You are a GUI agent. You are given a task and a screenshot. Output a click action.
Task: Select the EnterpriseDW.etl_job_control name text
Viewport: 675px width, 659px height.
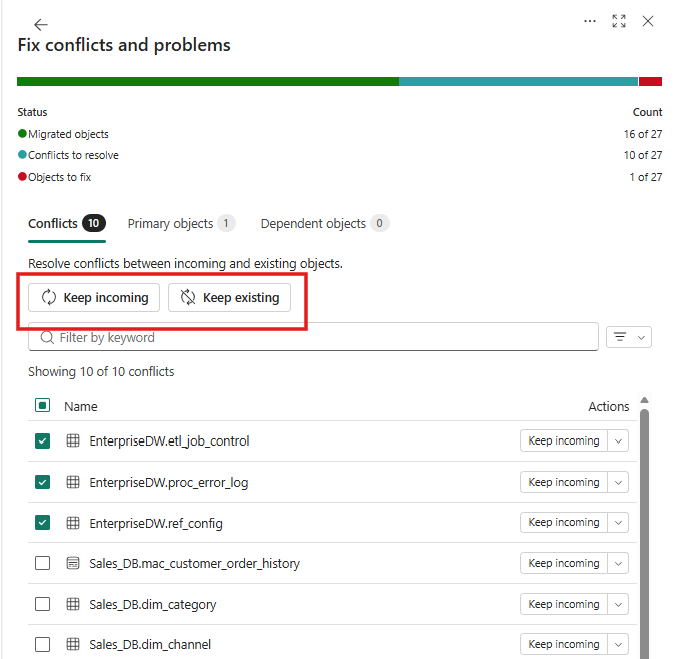[x=169, y=441]
